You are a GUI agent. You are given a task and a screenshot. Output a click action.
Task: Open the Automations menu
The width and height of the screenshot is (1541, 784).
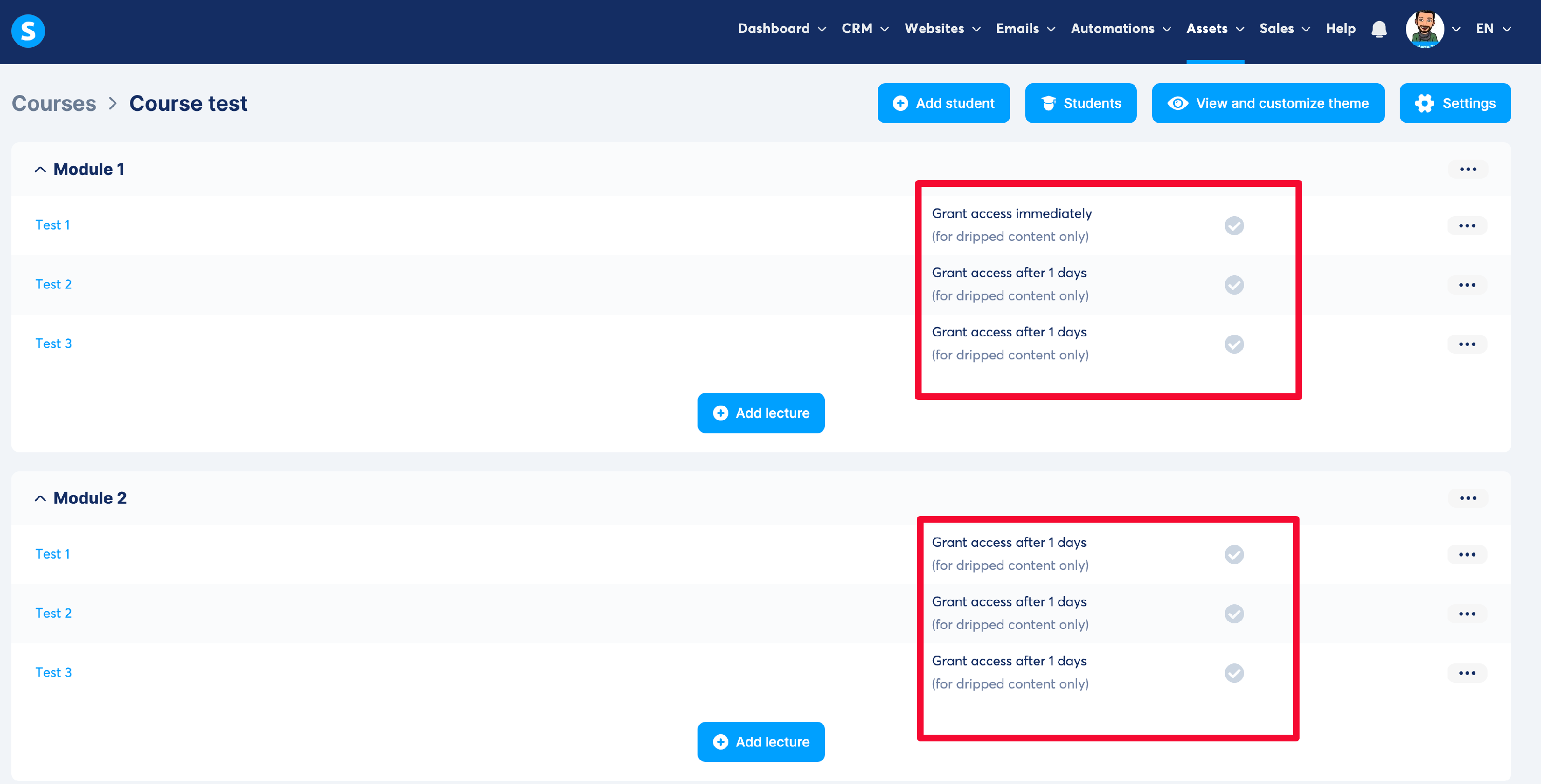1120,29
